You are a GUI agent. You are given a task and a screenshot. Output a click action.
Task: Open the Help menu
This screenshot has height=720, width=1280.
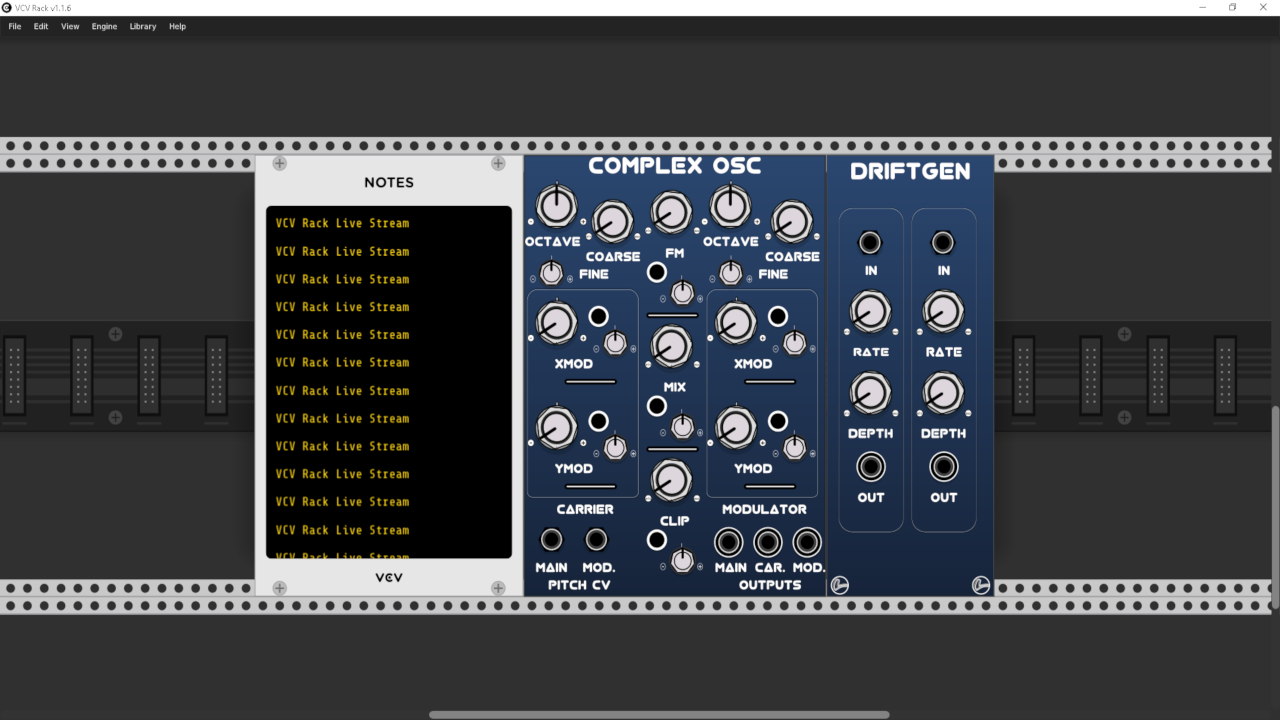[177, 26]
